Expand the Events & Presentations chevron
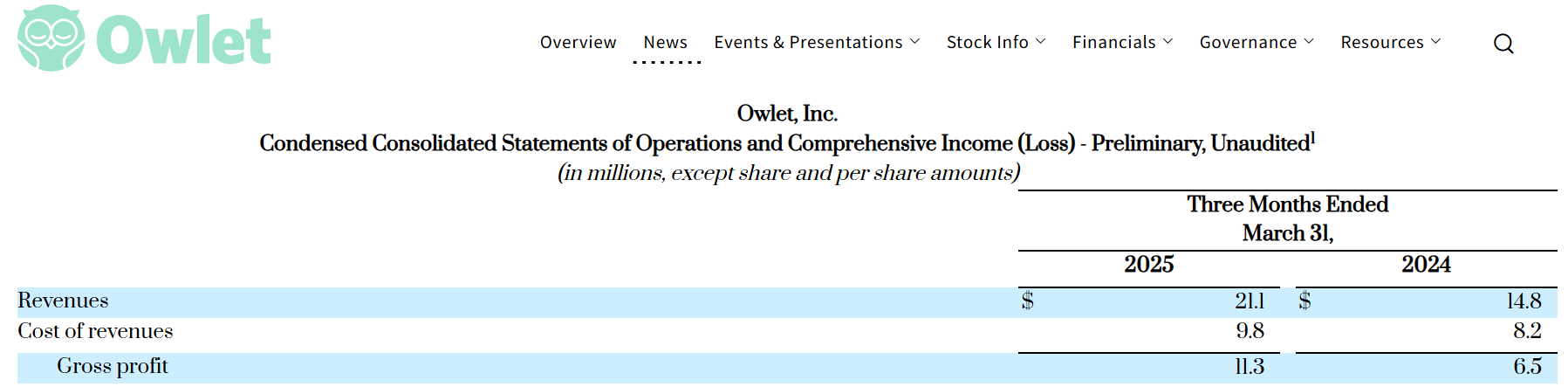Image resolution: width=1568 pixels, height=387 pixels. (914, 42)
